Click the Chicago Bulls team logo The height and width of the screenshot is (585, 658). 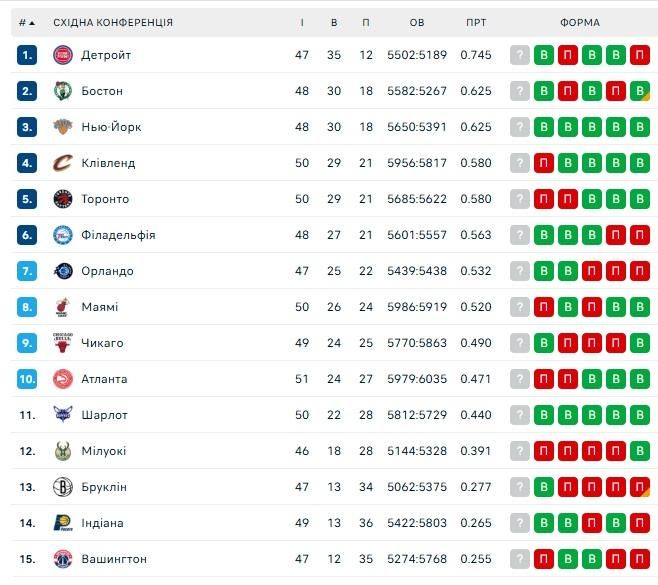coord(63,343)
